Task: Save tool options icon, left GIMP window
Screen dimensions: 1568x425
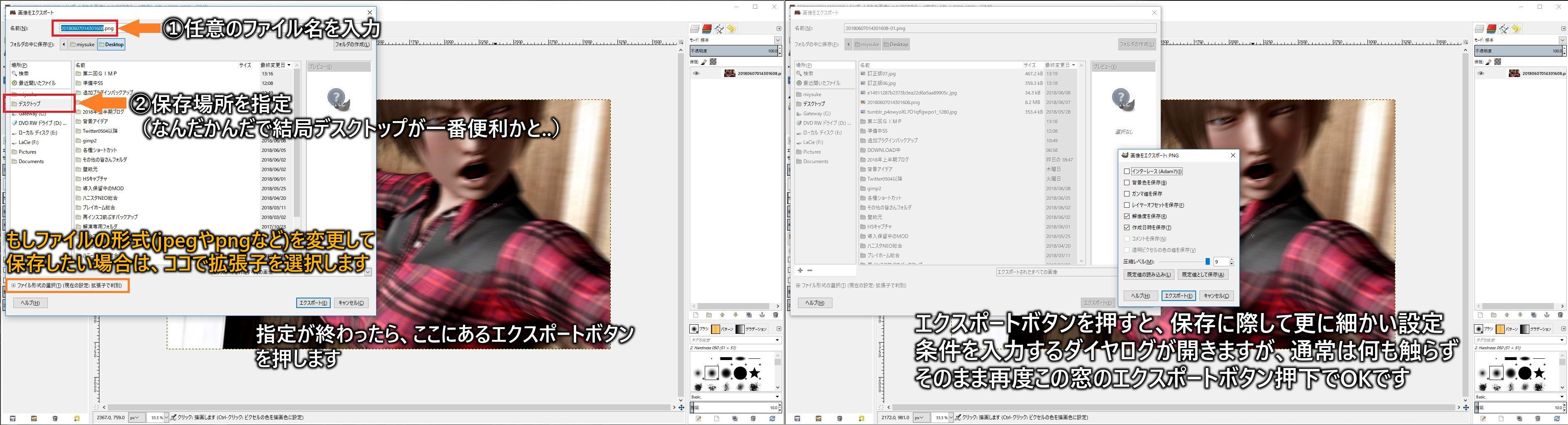Action: pyautogui.click(x=13, y=418)
